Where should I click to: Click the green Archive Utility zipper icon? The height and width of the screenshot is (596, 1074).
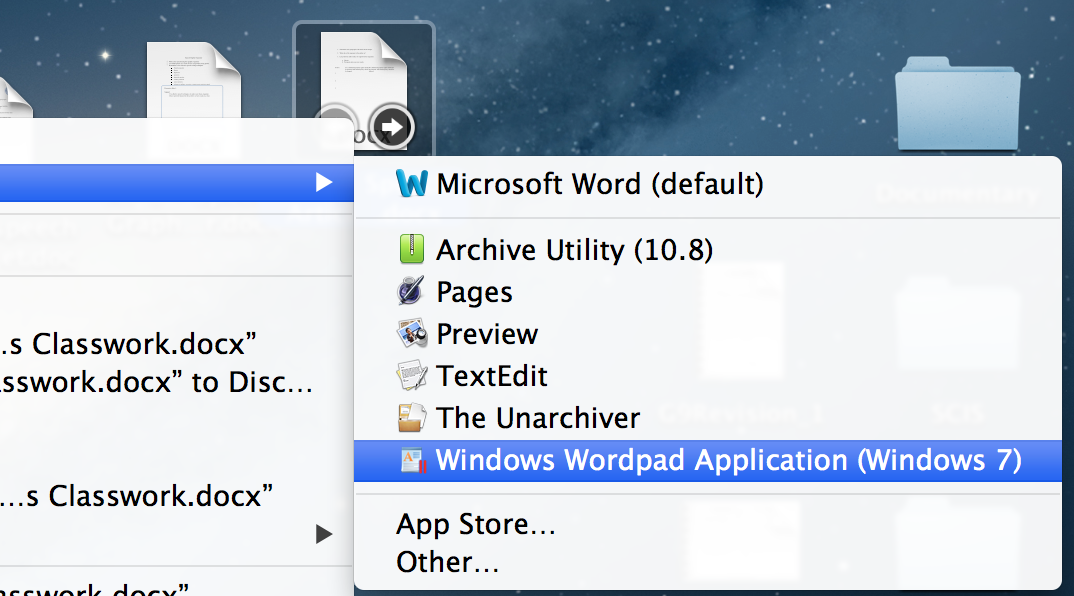coord(412,249)
